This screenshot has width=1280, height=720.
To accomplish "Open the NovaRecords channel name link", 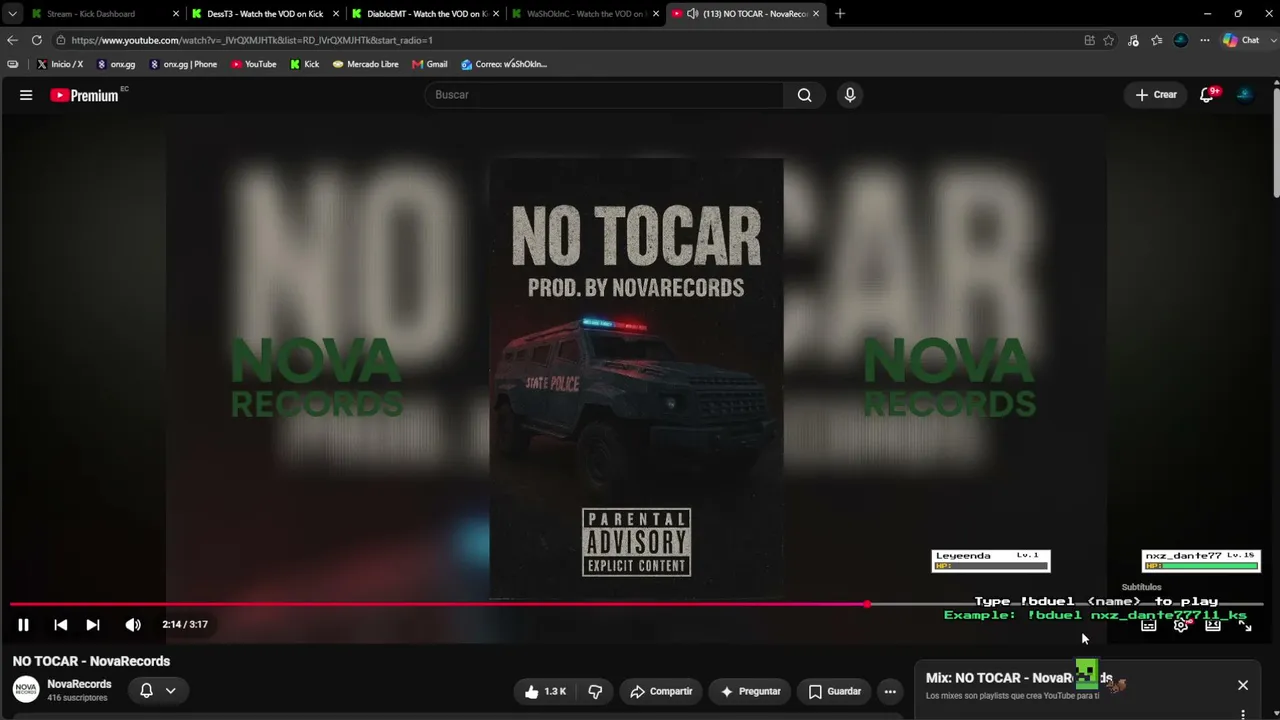I will pyautogui.click(x=79, y=684).
